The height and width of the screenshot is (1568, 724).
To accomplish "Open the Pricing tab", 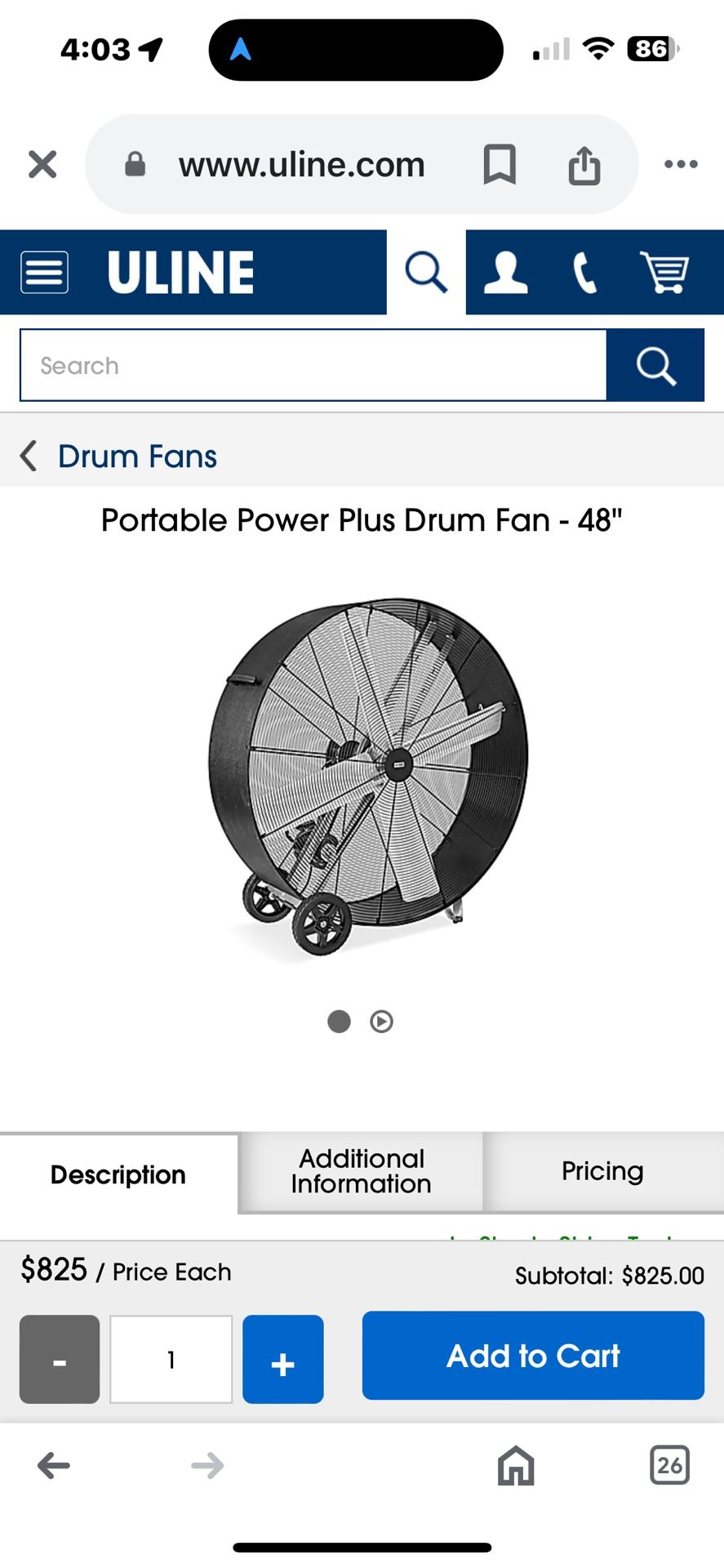I will point(602,1171).
